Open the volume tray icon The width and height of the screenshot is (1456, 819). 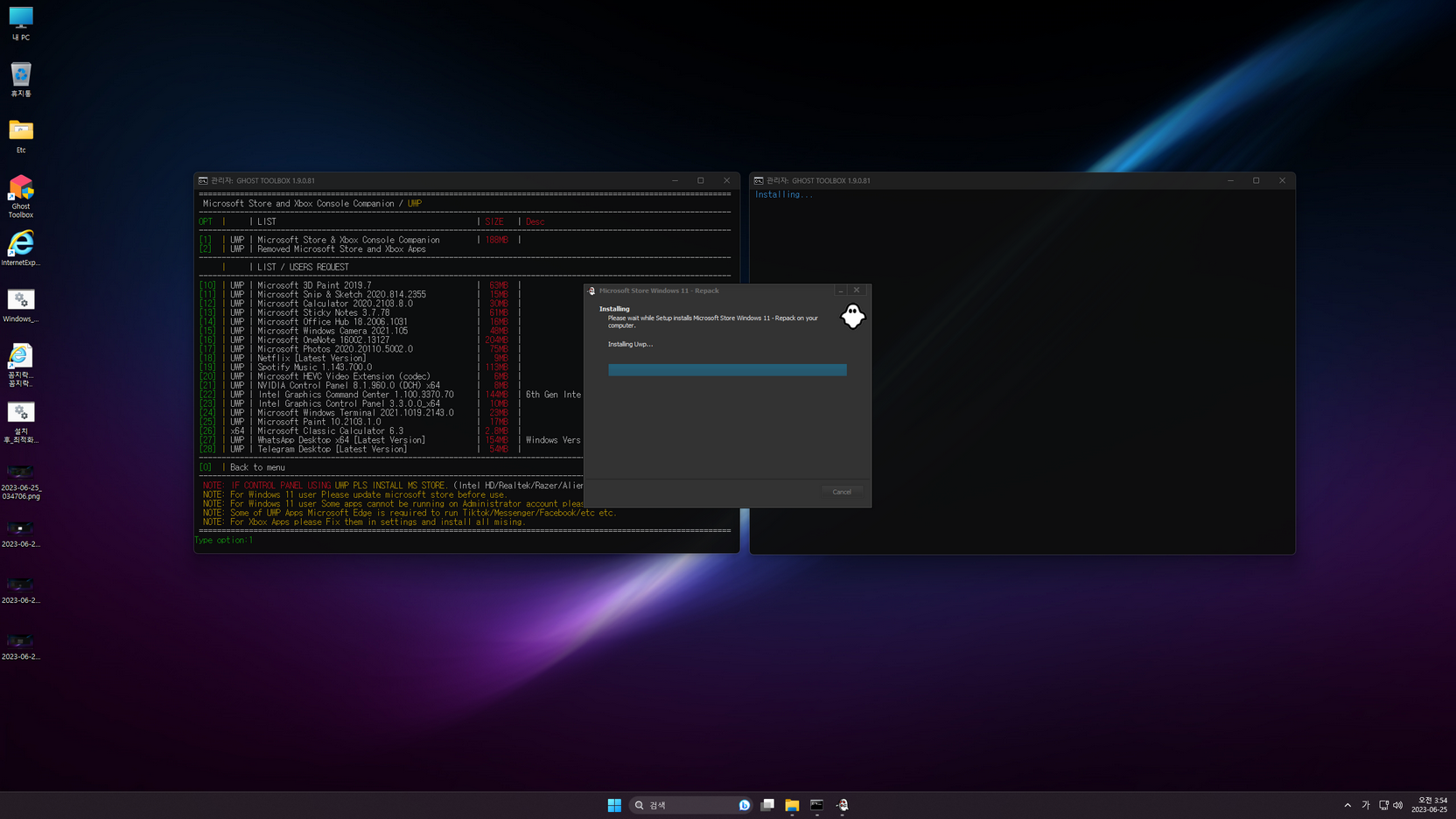(x=1397, y=805)
